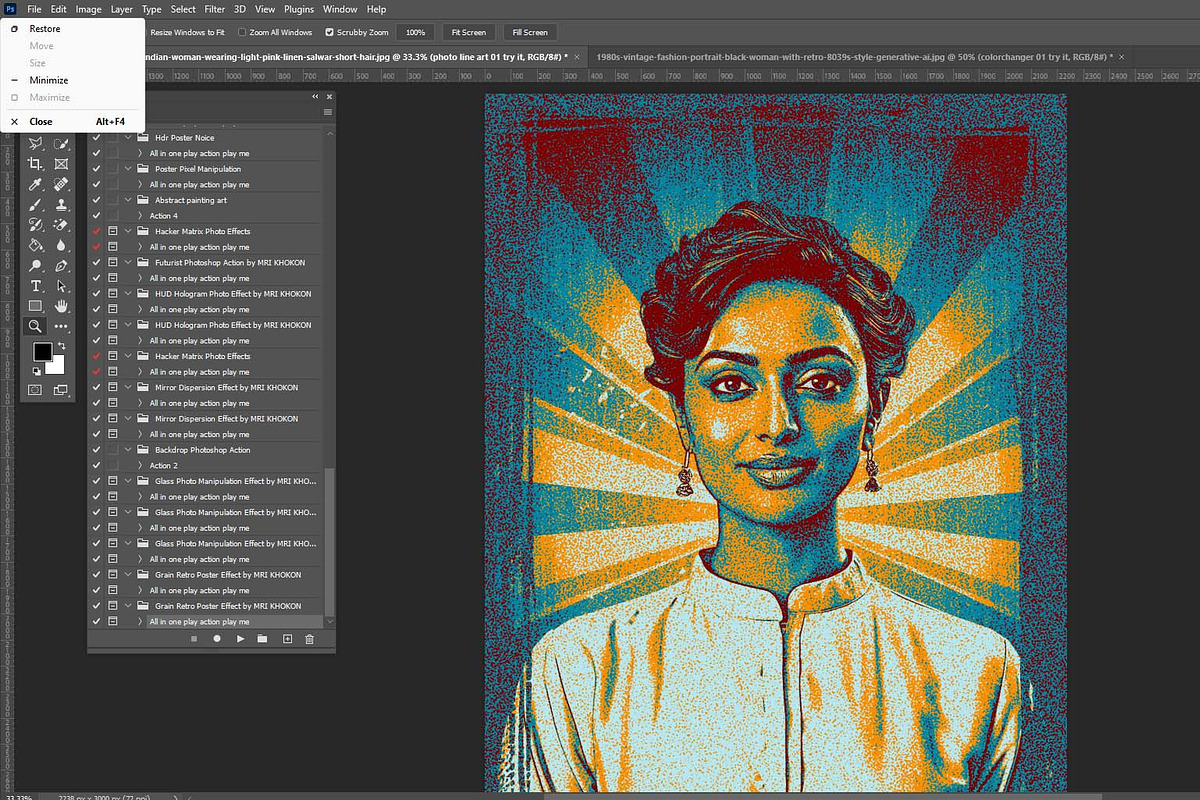Select the Brush tool

click(x=35, y=205)
